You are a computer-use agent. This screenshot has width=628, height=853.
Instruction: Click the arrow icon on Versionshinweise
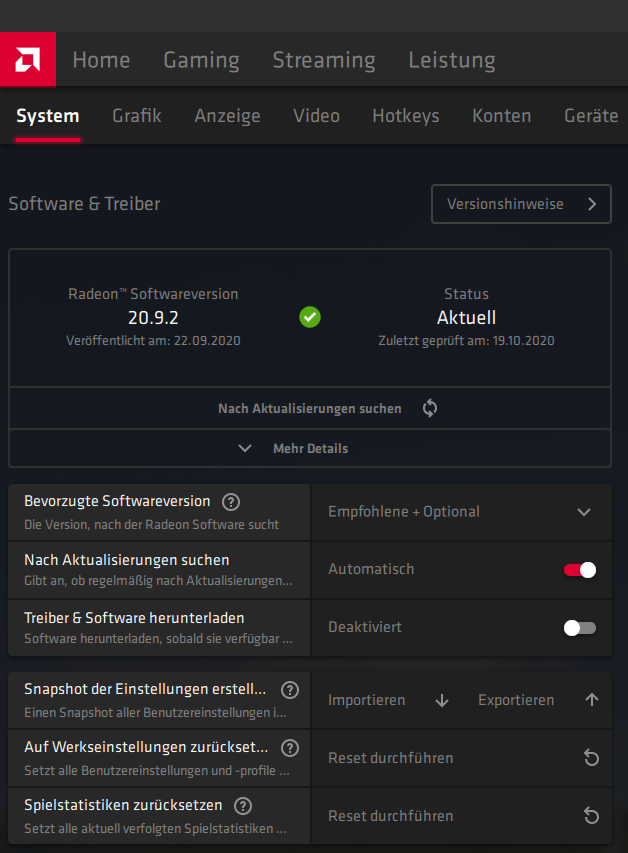[592, 204]
